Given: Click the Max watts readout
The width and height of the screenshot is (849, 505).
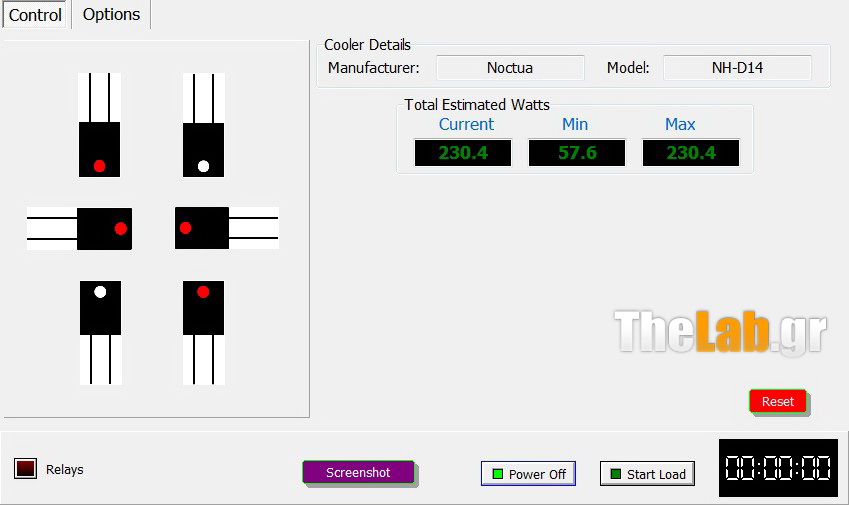Looking at the screenshot, I should [691, 153].
